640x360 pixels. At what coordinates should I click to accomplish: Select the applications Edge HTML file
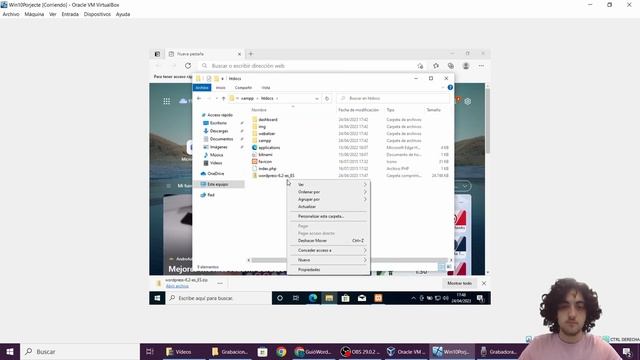click(x=269, y=147)
